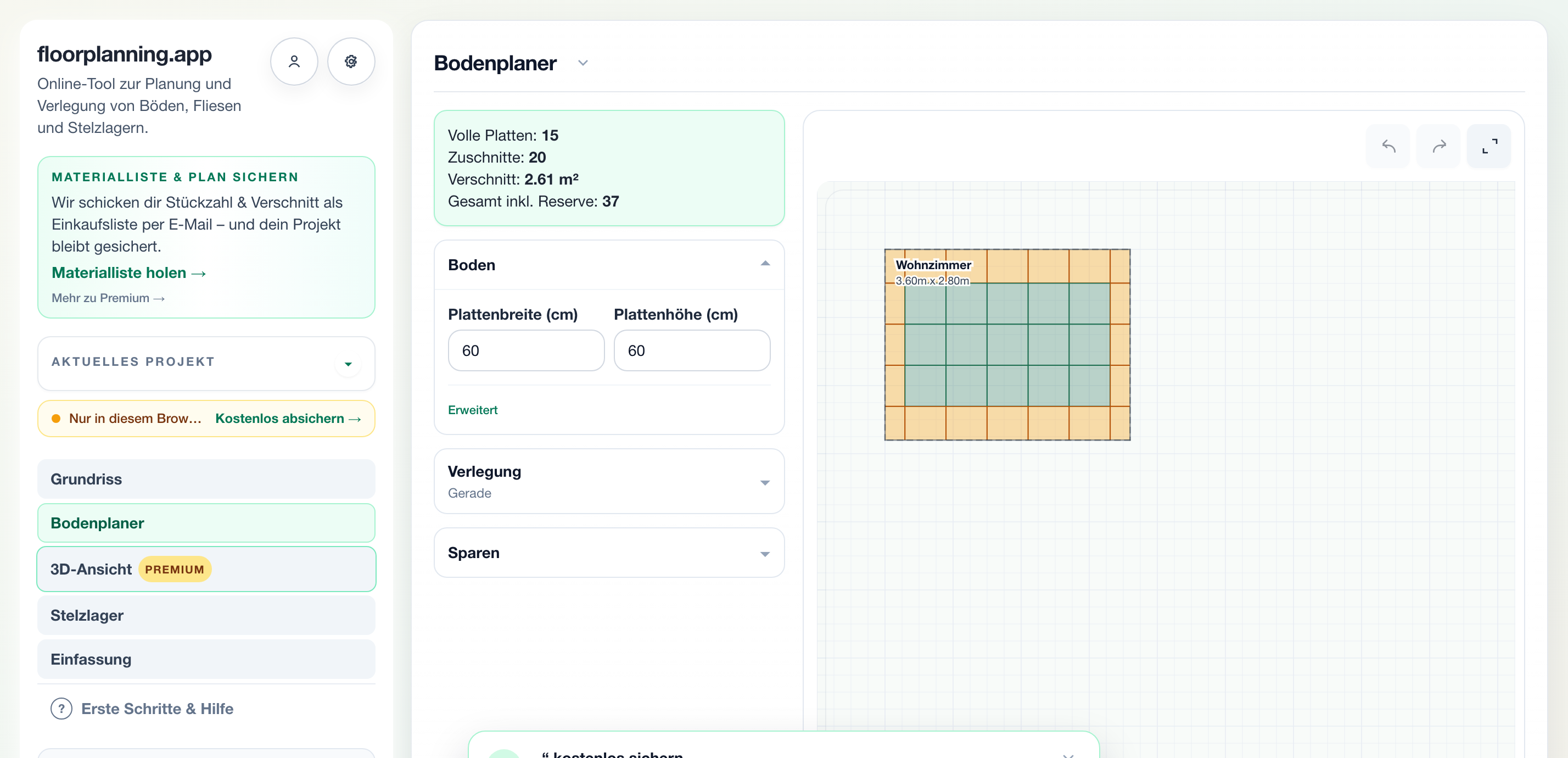Open the user account profile icon
Image resolution: width=1568 pixels, height=758 pixels.
294,62
